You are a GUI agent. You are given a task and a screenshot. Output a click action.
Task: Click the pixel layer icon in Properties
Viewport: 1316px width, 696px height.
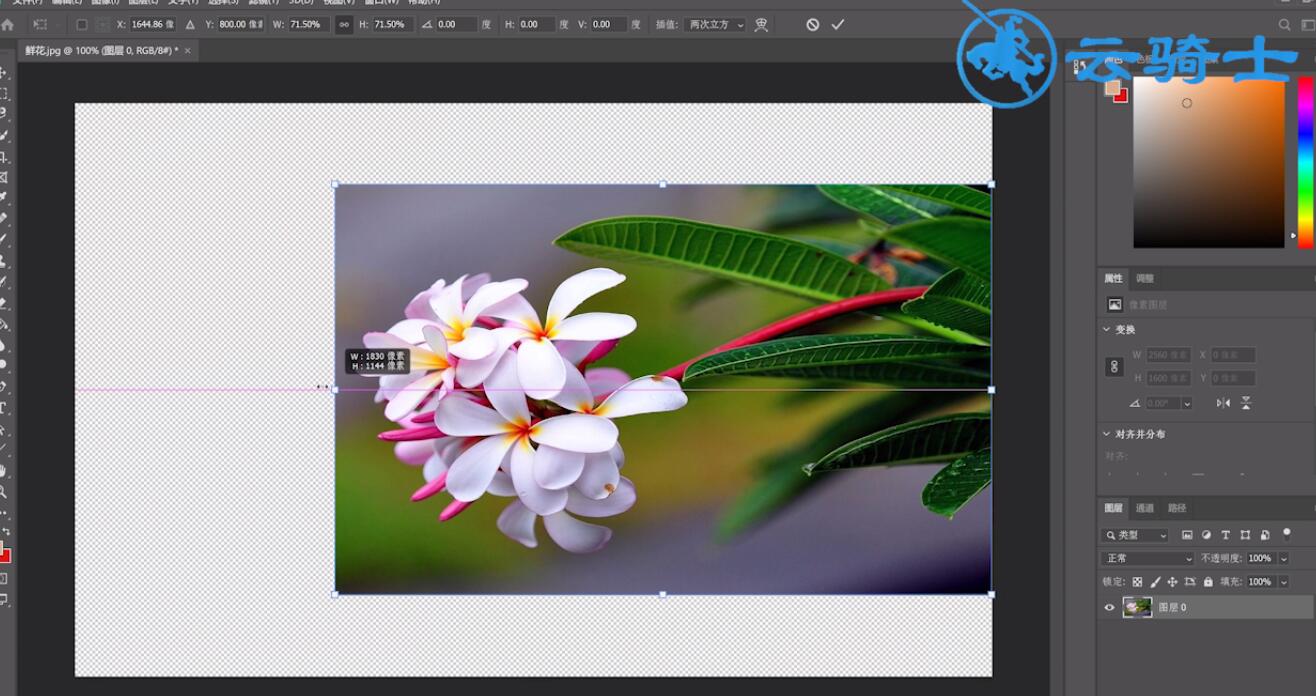1115,304
